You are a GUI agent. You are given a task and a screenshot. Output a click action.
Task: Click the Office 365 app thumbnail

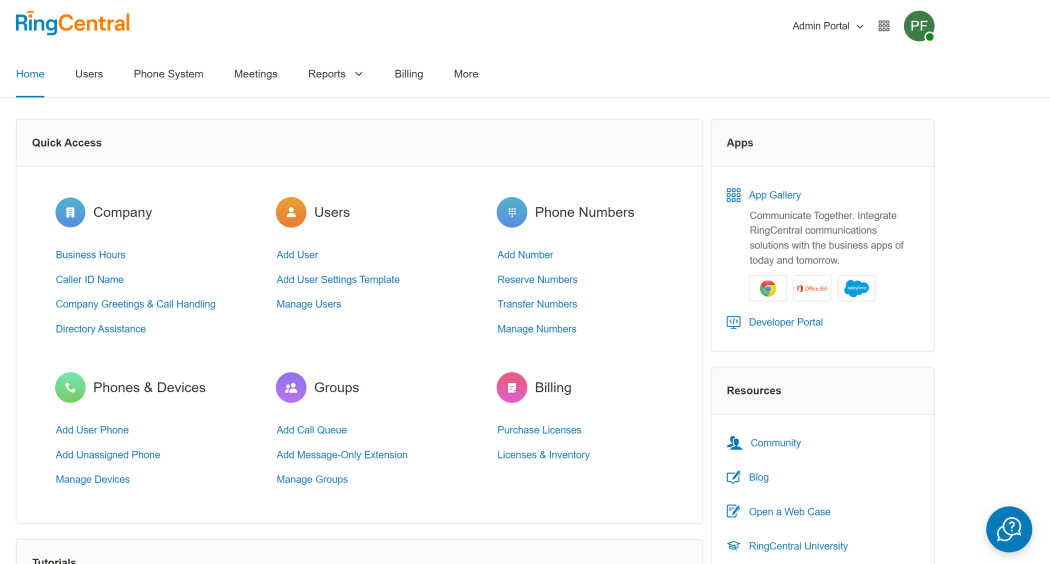coord(812,288)
